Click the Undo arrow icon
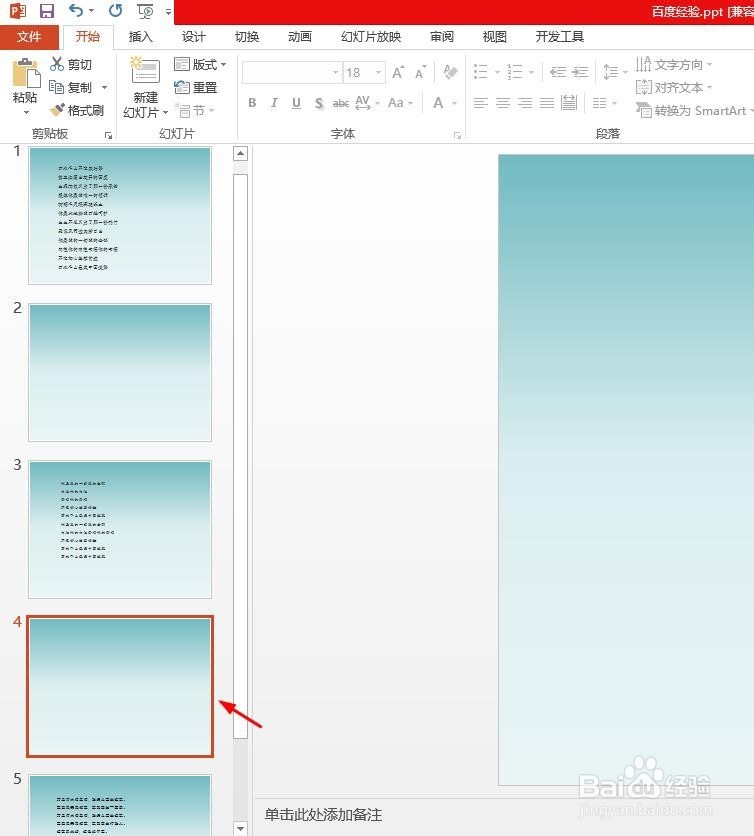 76,10
